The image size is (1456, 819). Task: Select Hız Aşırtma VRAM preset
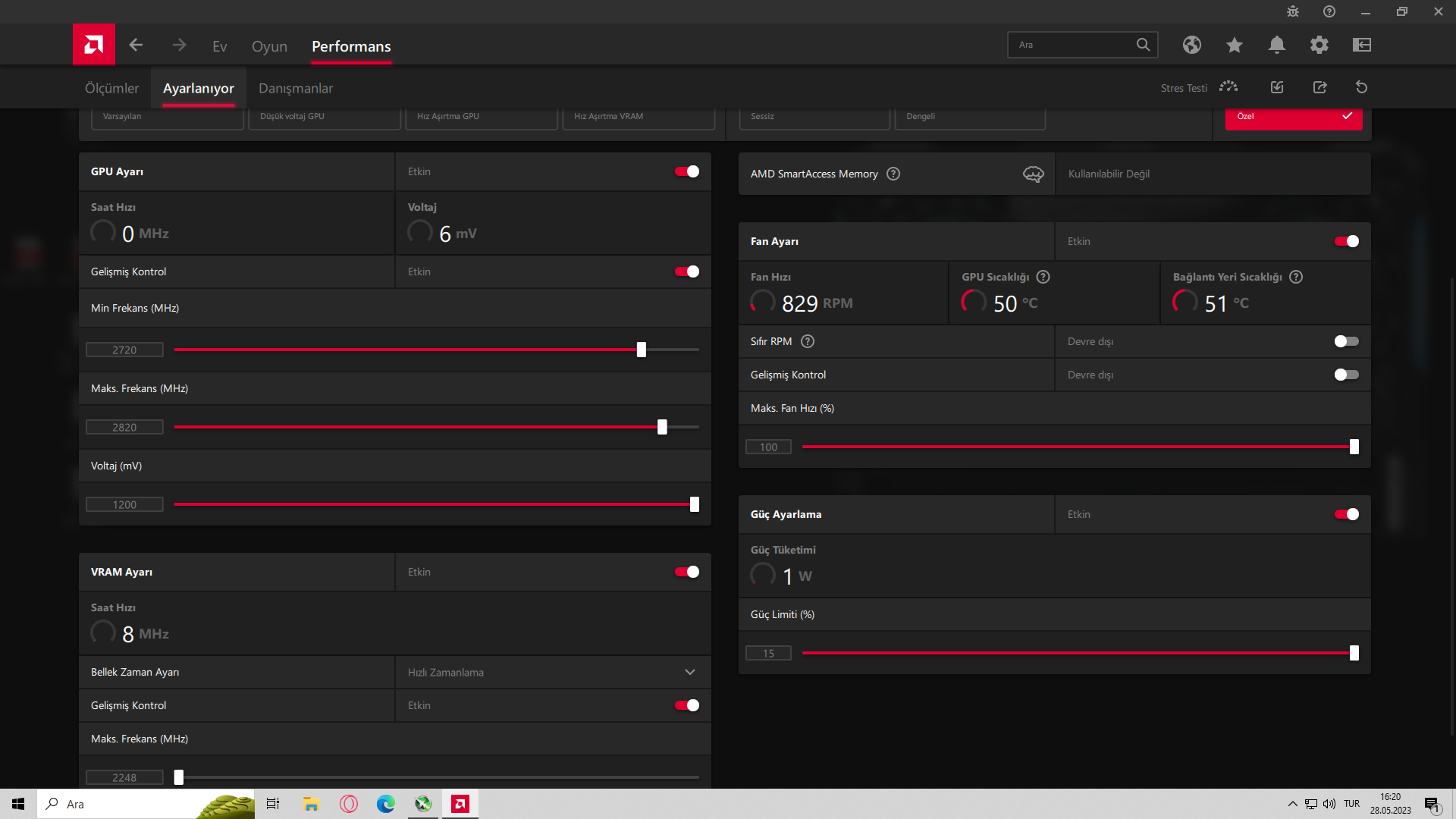point(639,118)
